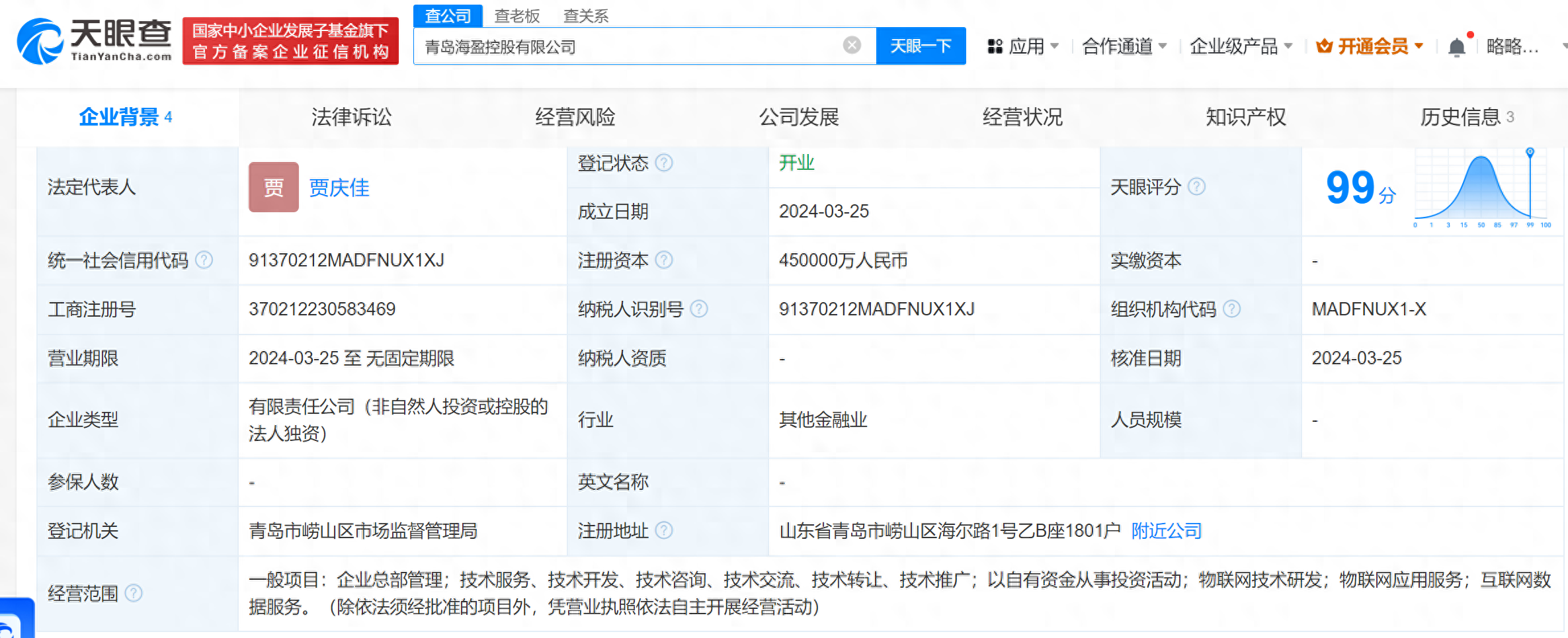Viewport: 1568px width, 638px height.
Task: Click the company name search field
Action: [x=628, y=46]
